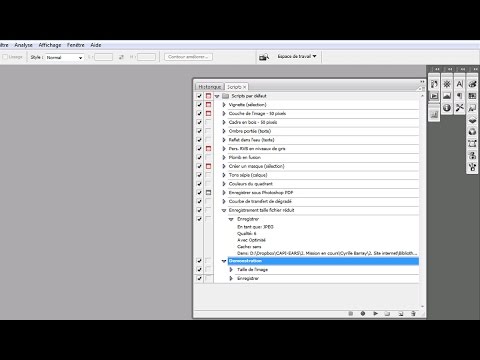
Task: Collapse the Scripts par défaut folder
Action: tap(217, 96)
